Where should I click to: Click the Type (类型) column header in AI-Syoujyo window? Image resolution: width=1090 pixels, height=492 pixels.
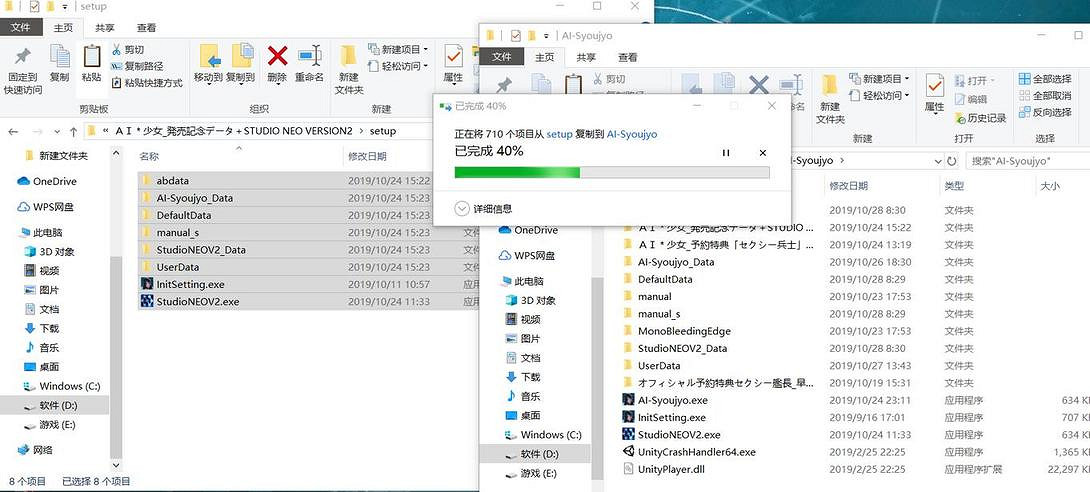pos(954,186)
